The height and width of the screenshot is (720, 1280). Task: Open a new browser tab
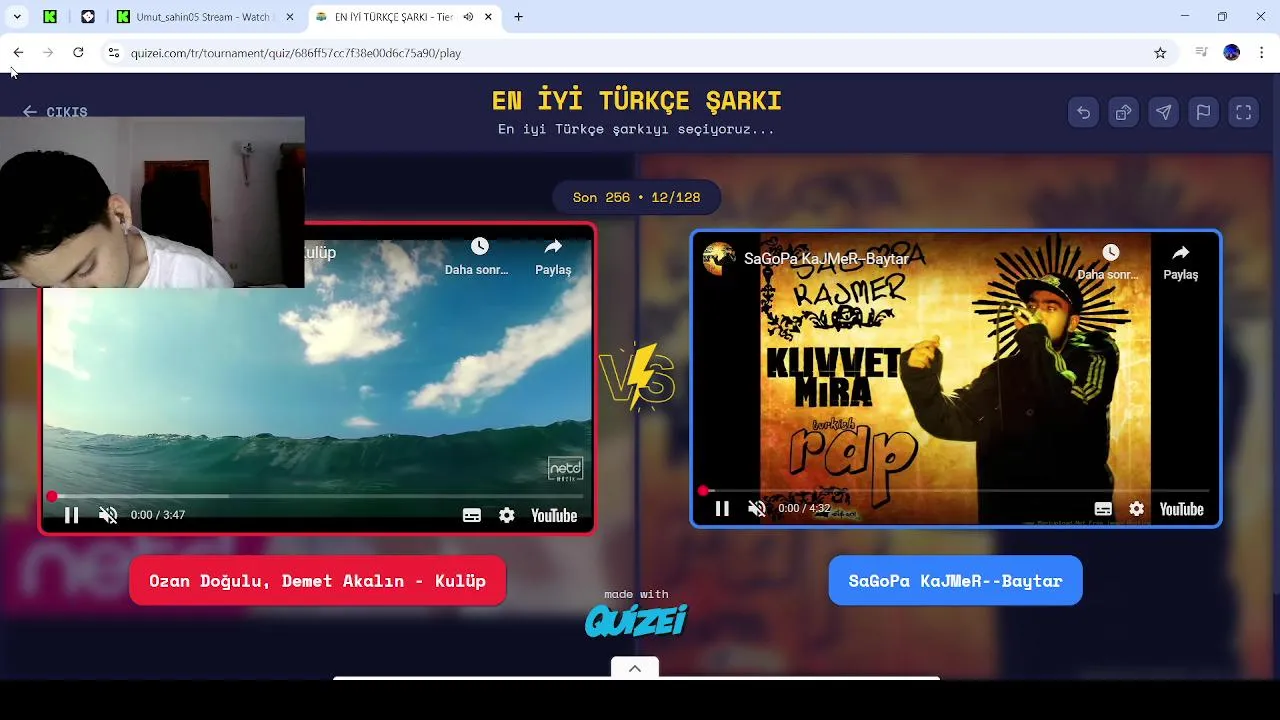click(x=518, y=17)
